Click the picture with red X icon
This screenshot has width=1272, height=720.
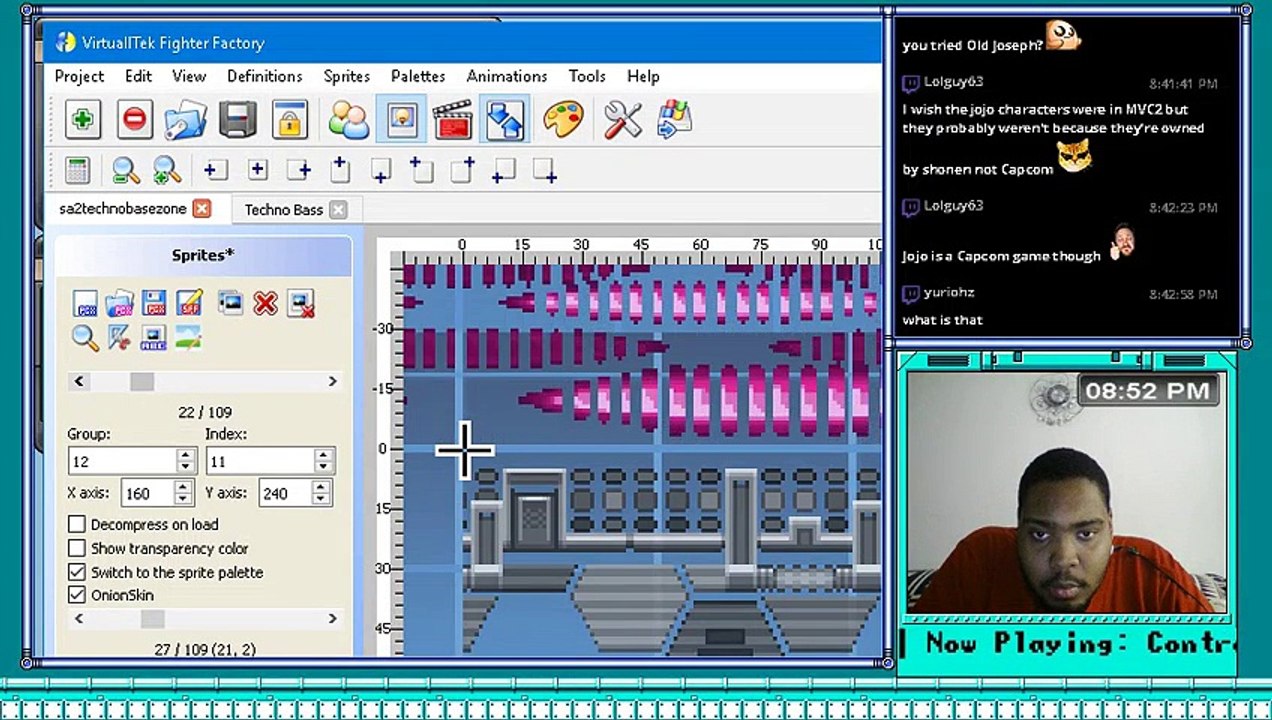(300, 303)
